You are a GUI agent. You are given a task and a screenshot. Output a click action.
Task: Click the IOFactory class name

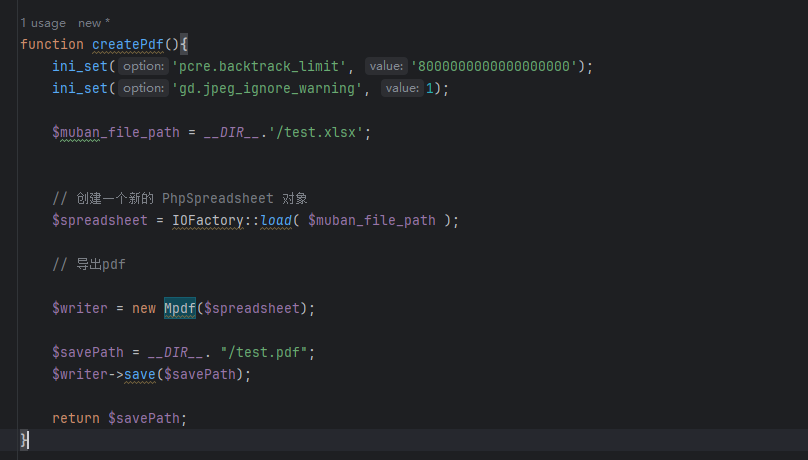(208, 220)
